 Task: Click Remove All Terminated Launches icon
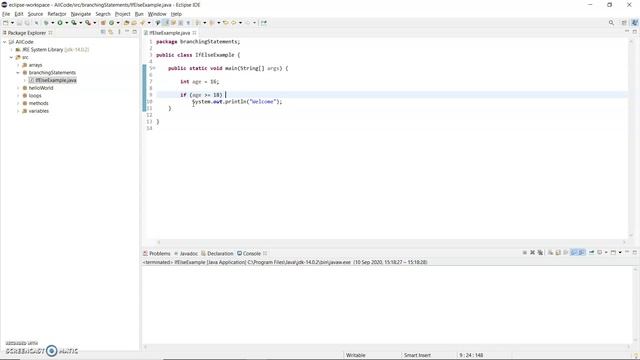[x=540, y=253]
